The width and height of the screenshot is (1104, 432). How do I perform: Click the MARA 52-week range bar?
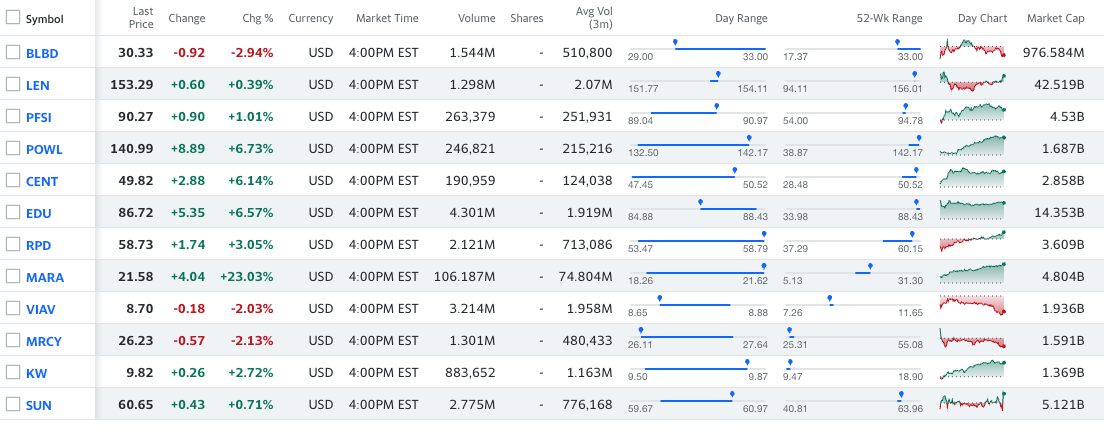[853, 273]
